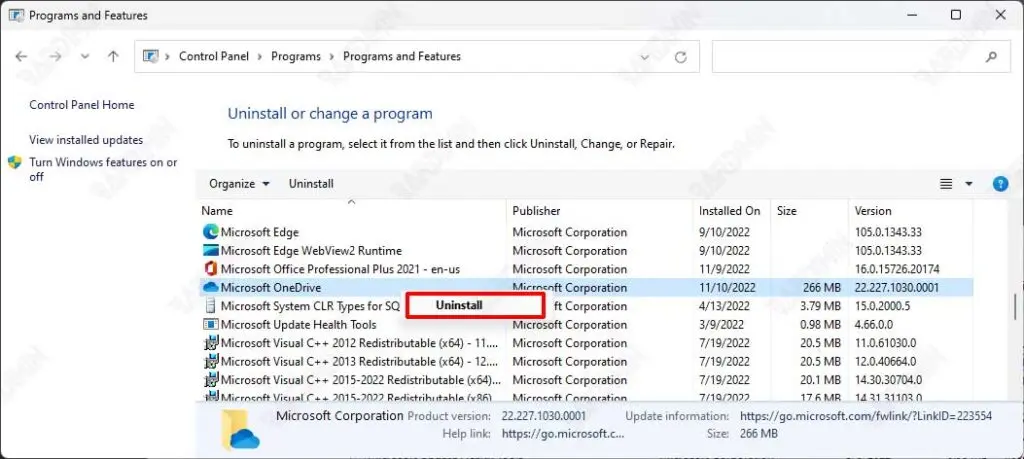Select Microsoft Update Health Tools entry
Viewport: 1024px width, 459px height.
[x=298, y=324]
